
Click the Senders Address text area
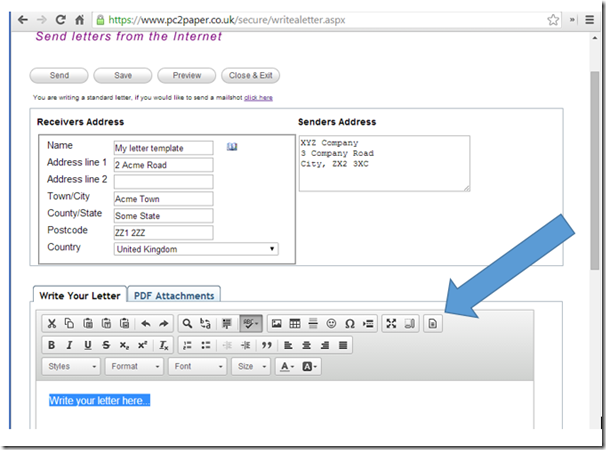pos(385,163)
